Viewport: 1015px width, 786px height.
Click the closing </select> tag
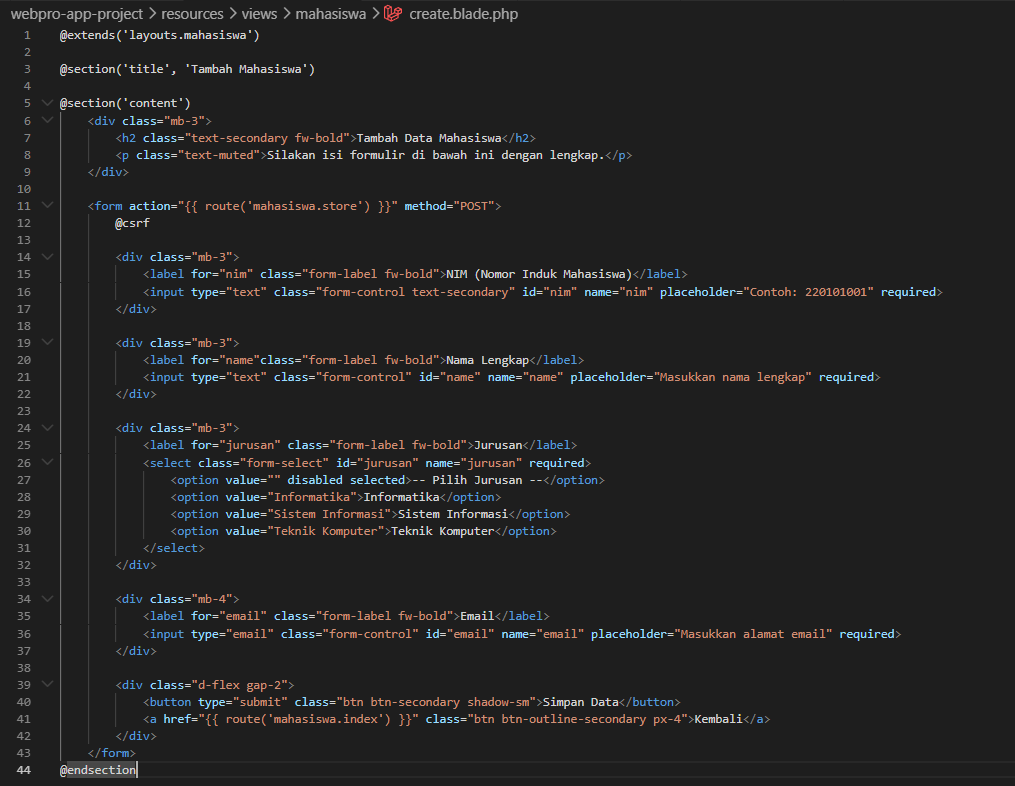coord(174,548)
